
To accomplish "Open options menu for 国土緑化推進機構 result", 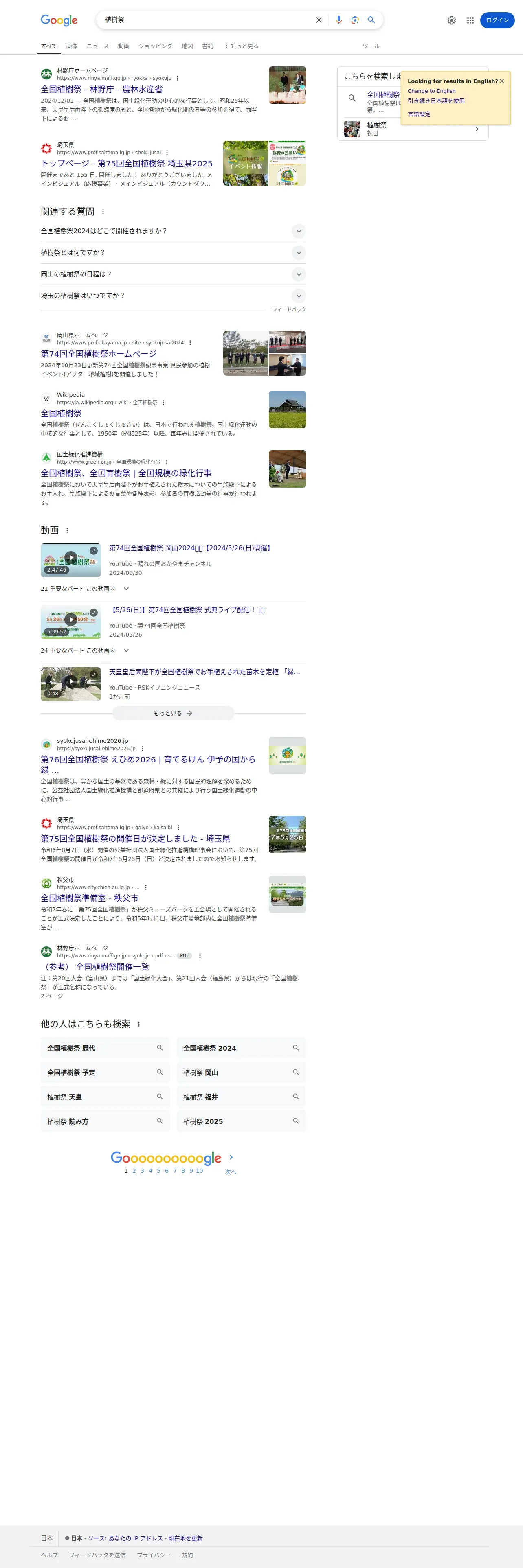I will click(167, 462).
